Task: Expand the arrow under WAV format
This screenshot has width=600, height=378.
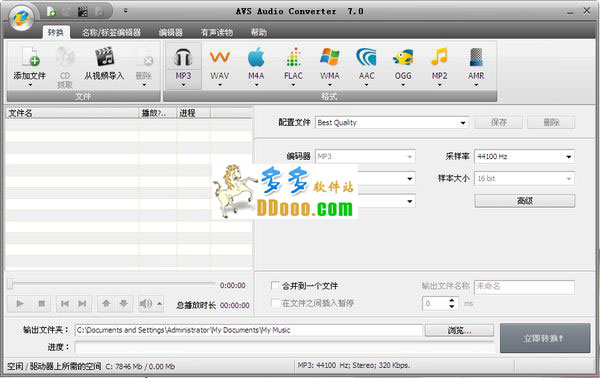Action: 220,85
